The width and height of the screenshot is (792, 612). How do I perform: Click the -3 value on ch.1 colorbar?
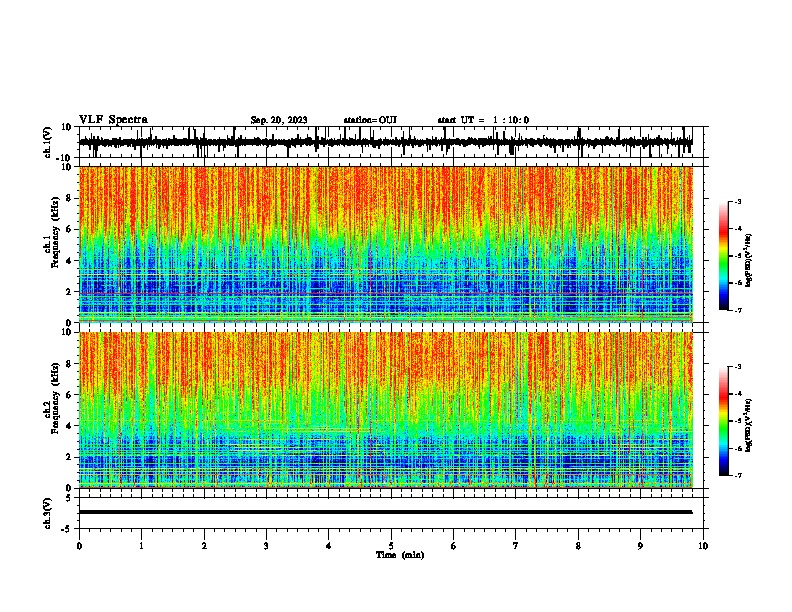click(738, 201)
